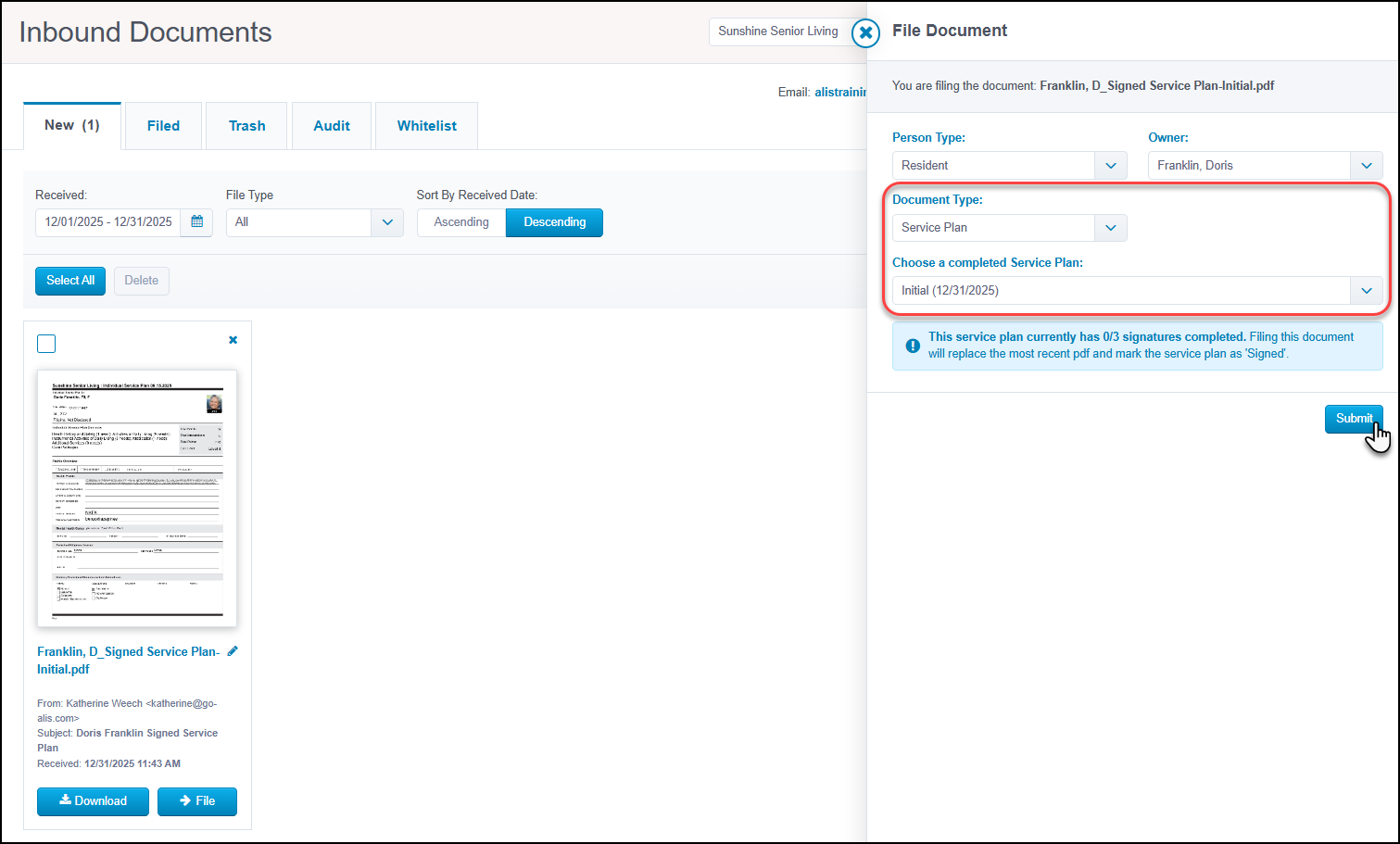Close the File Document panel
This screenshot has height=844, width=1400.
pyautogui.click(x=865, y=33)
